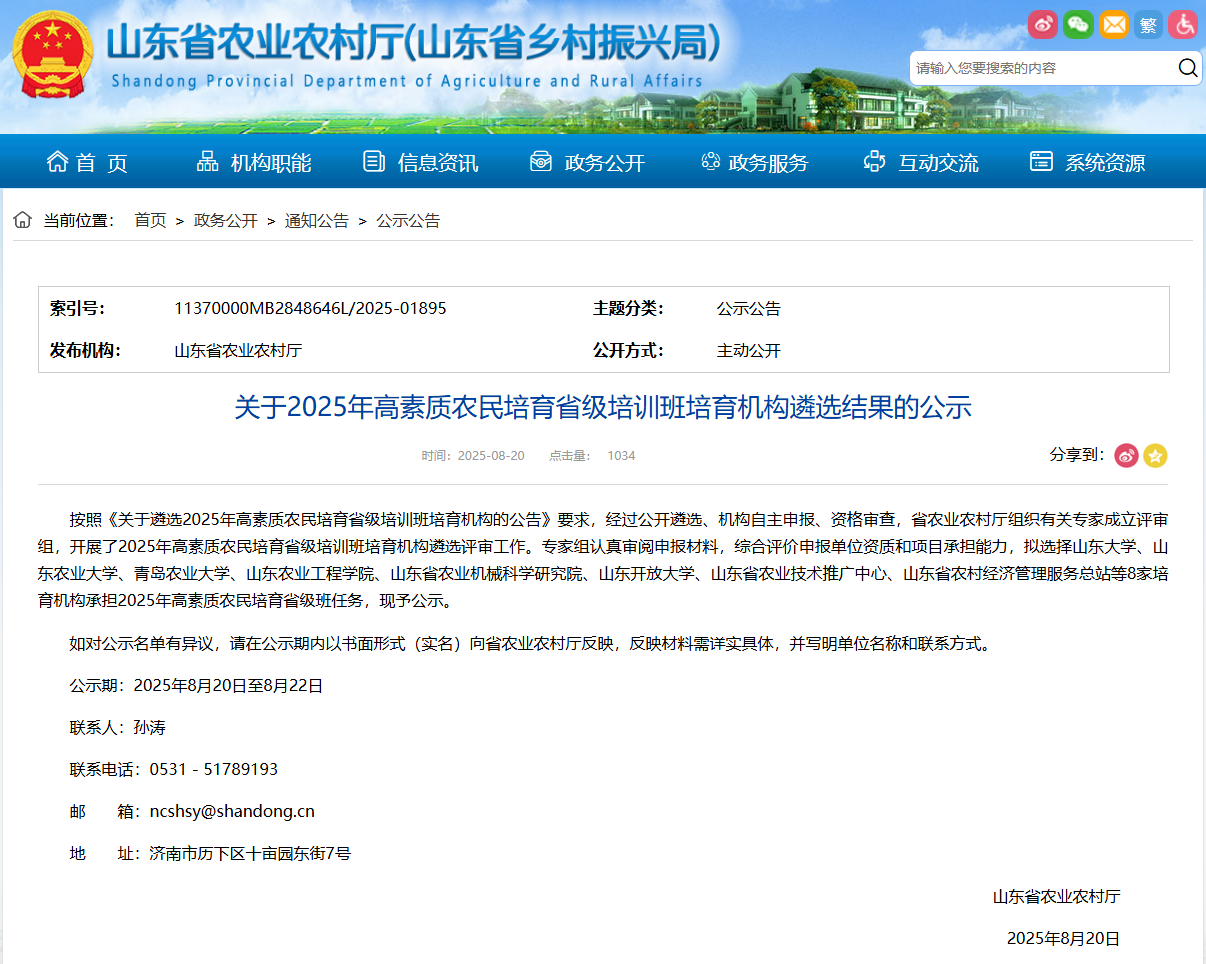Click the 机构职能 organization icon
This screenshot has width=1206, height=964.
207,161
